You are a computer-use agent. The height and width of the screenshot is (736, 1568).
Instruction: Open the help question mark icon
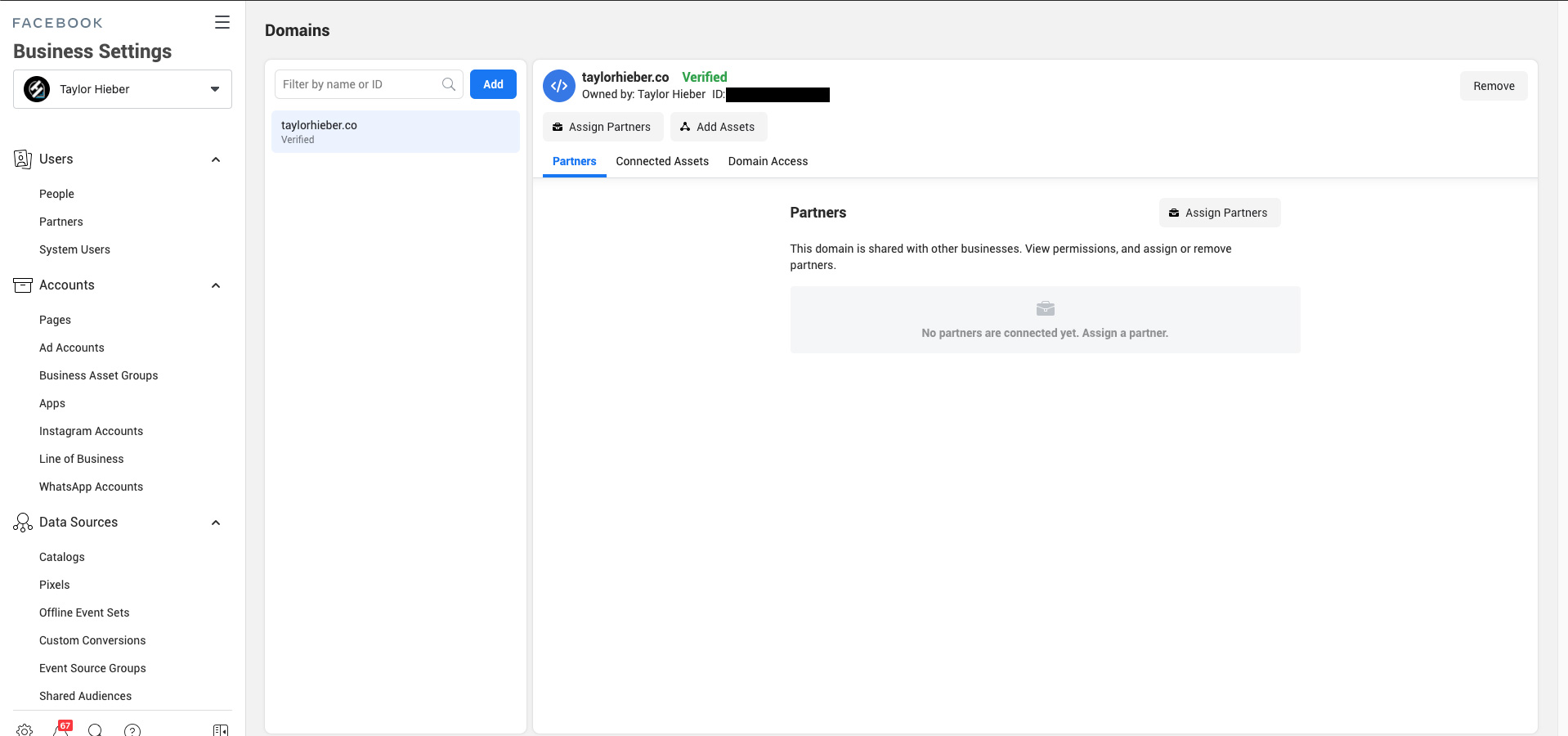132,729
